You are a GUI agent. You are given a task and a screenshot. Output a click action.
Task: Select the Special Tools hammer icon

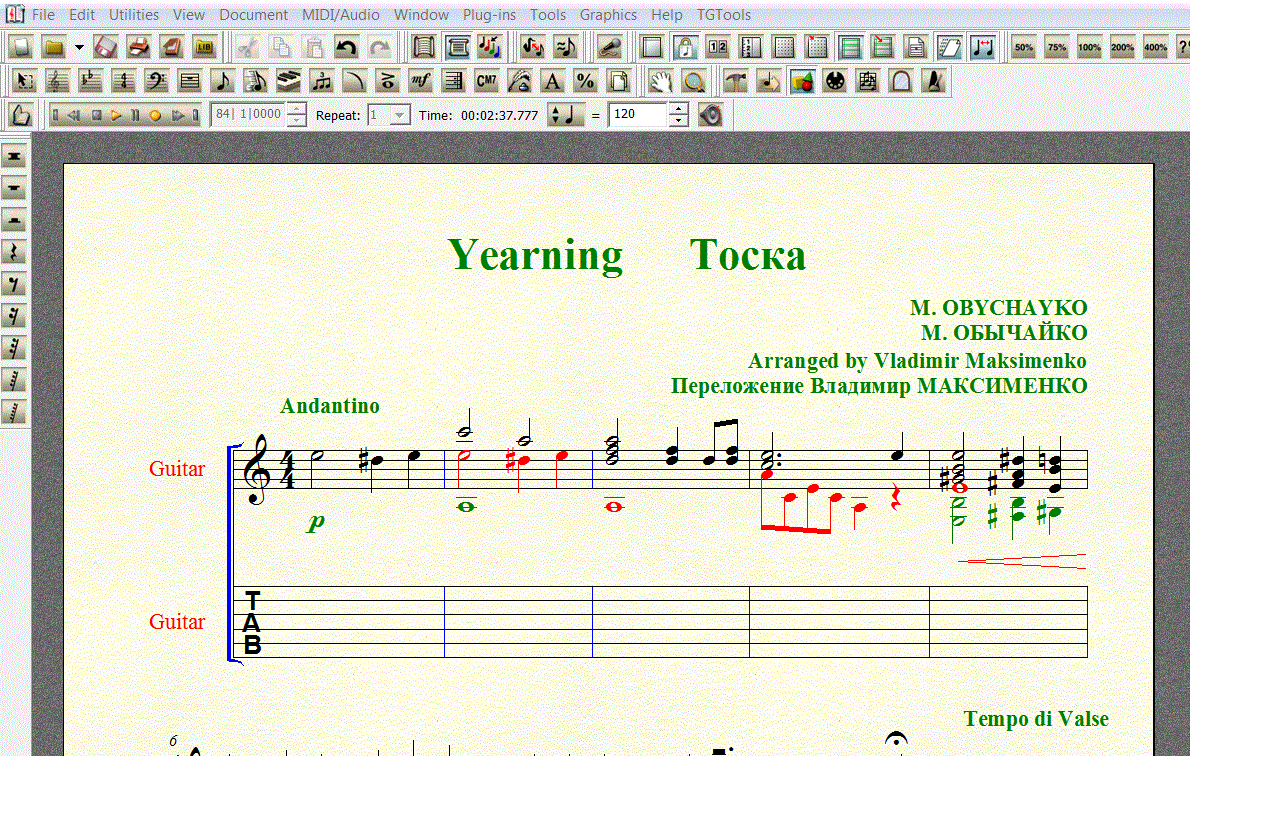735,81
